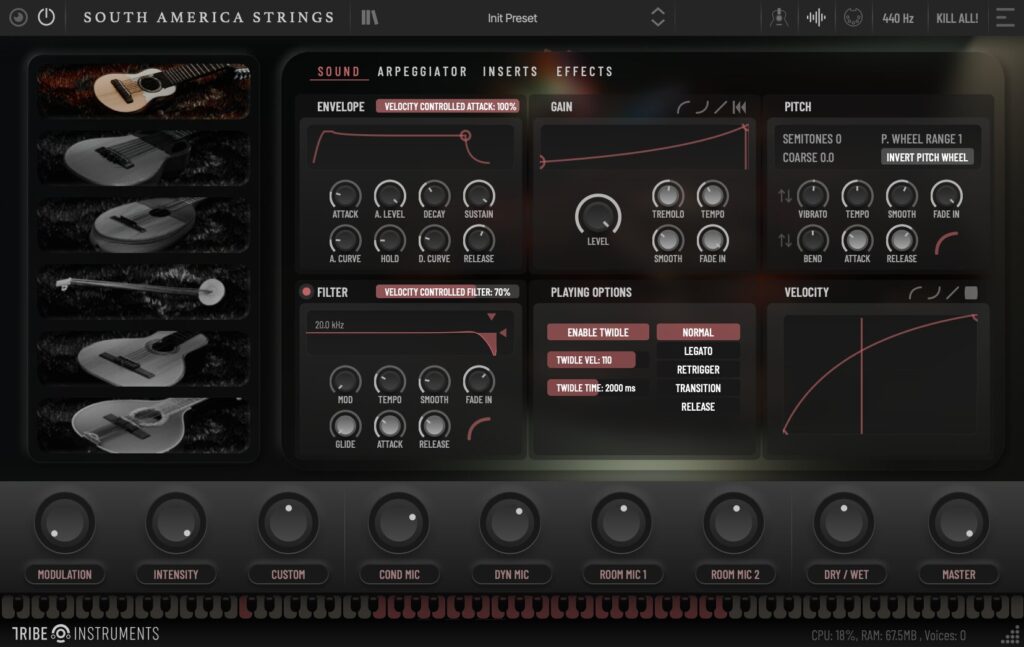This screenshot has height=647, width=1024.
Task: Click the Dry / Wet knob
Action: pos(845,522)
